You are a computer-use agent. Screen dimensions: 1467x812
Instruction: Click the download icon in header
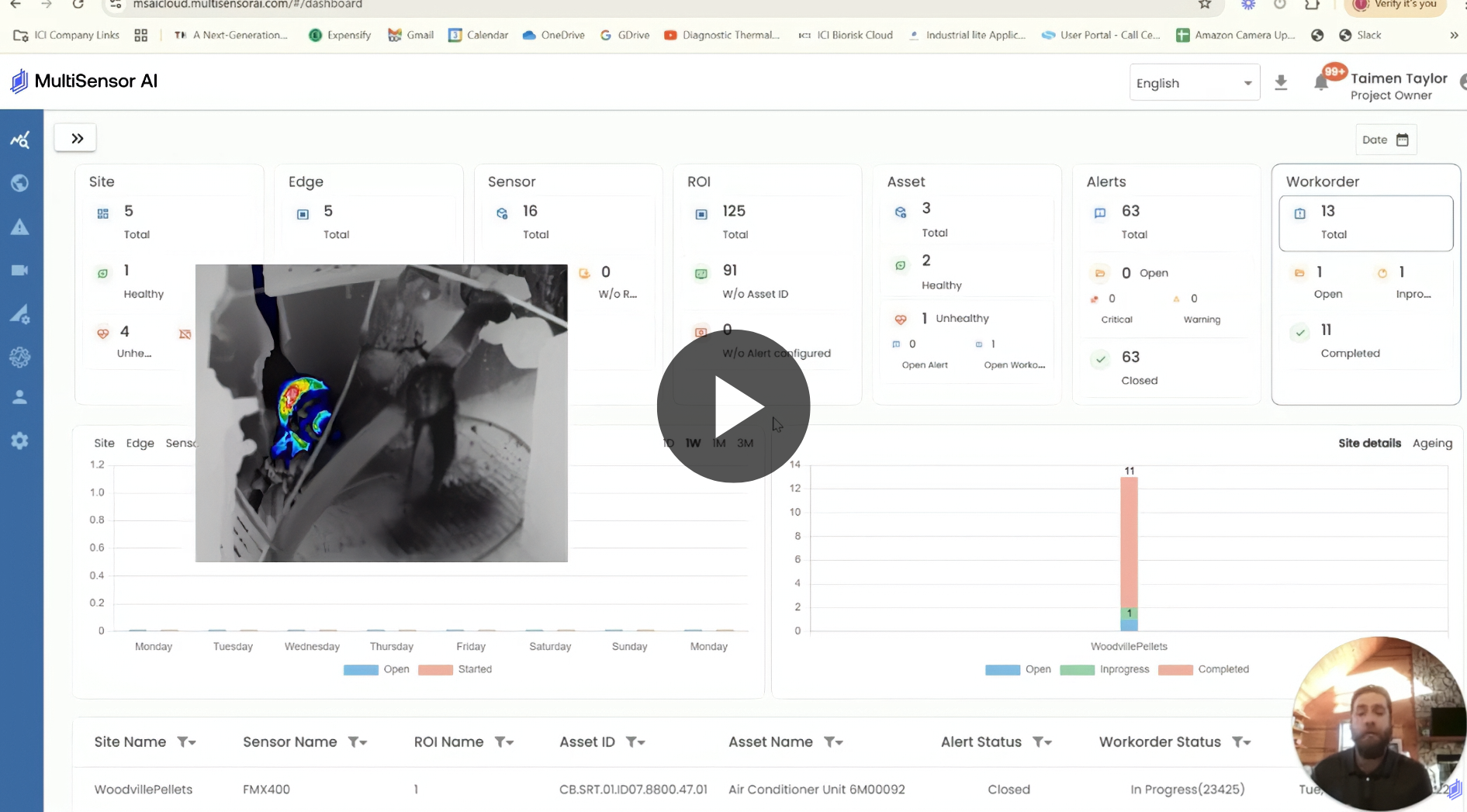tap(1281, 82)
